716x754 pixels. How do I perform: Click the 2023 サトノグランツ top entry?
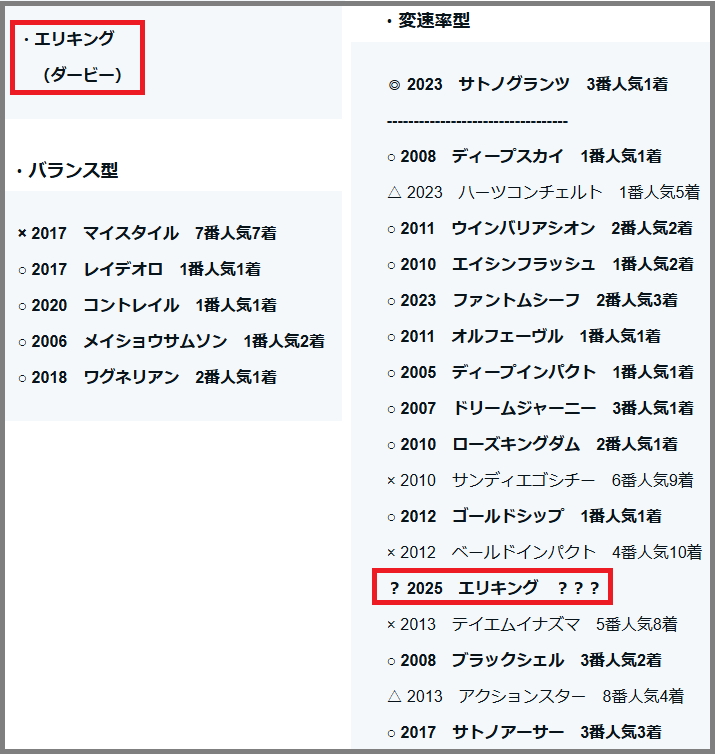click(x=527, y=85)
